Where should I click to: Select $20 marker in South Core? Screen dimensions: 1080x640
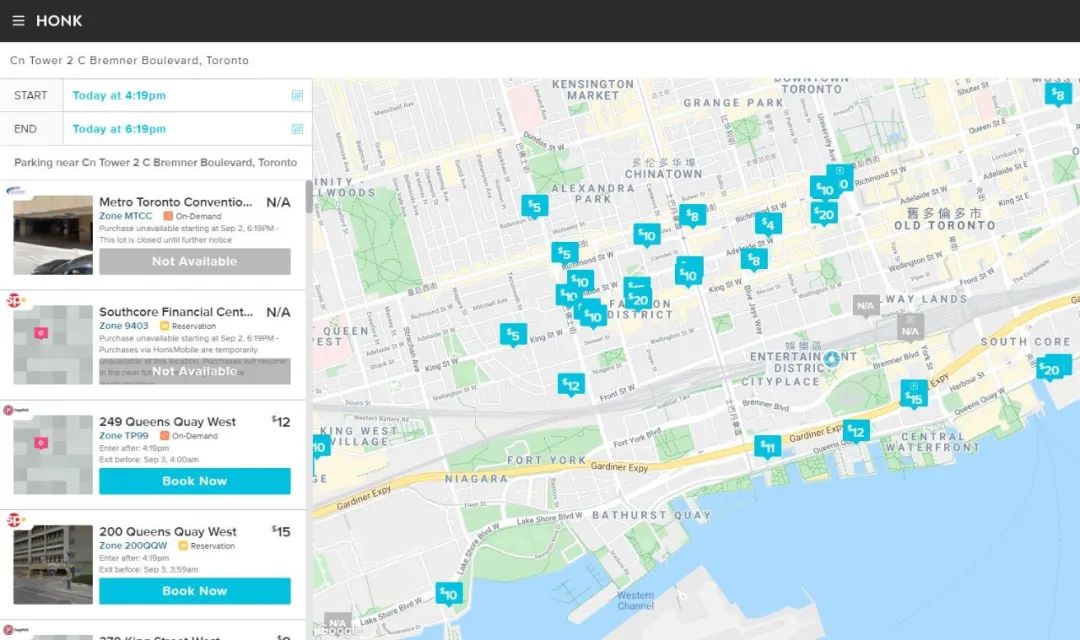(x=1050, y=369)
